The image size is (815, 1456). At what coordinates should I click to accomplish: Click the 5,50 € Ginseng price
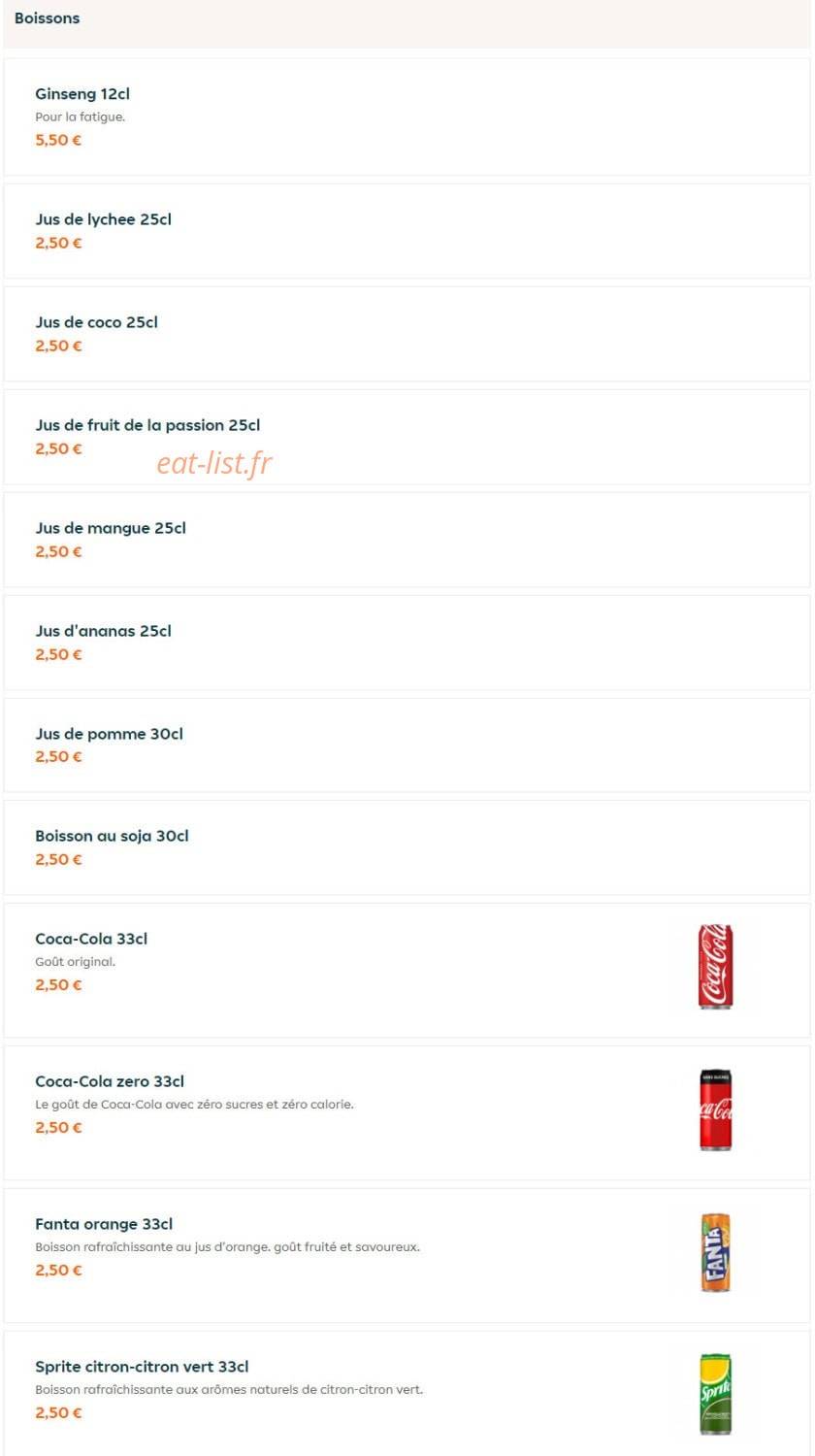[x=58, y=140]
